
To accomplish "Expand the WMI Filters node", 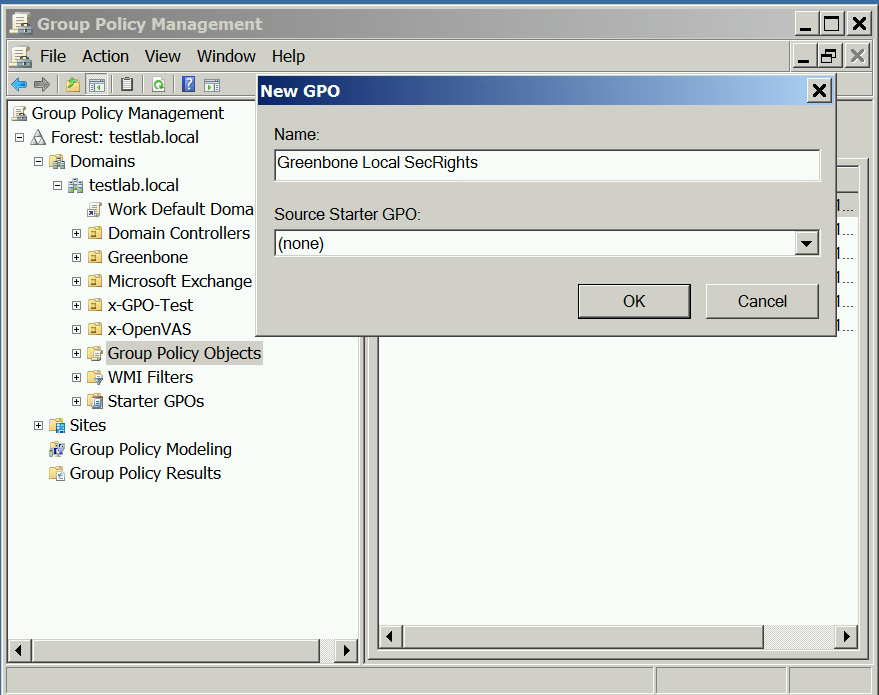I will click(x=77, y=378).
